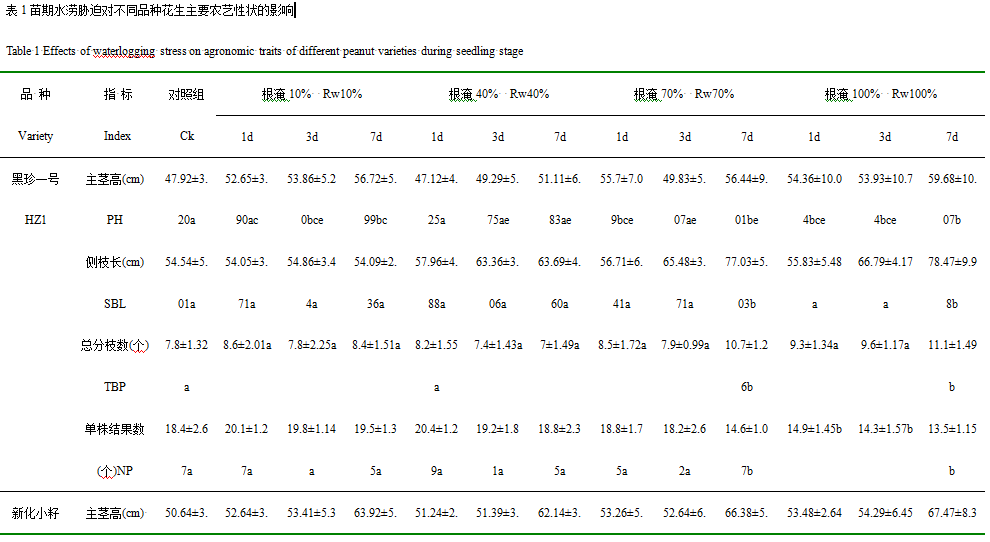Click the 侧枝长(cm) index cell
The width and height of the screenshot is (990, 542).
(x=115, y=262)
